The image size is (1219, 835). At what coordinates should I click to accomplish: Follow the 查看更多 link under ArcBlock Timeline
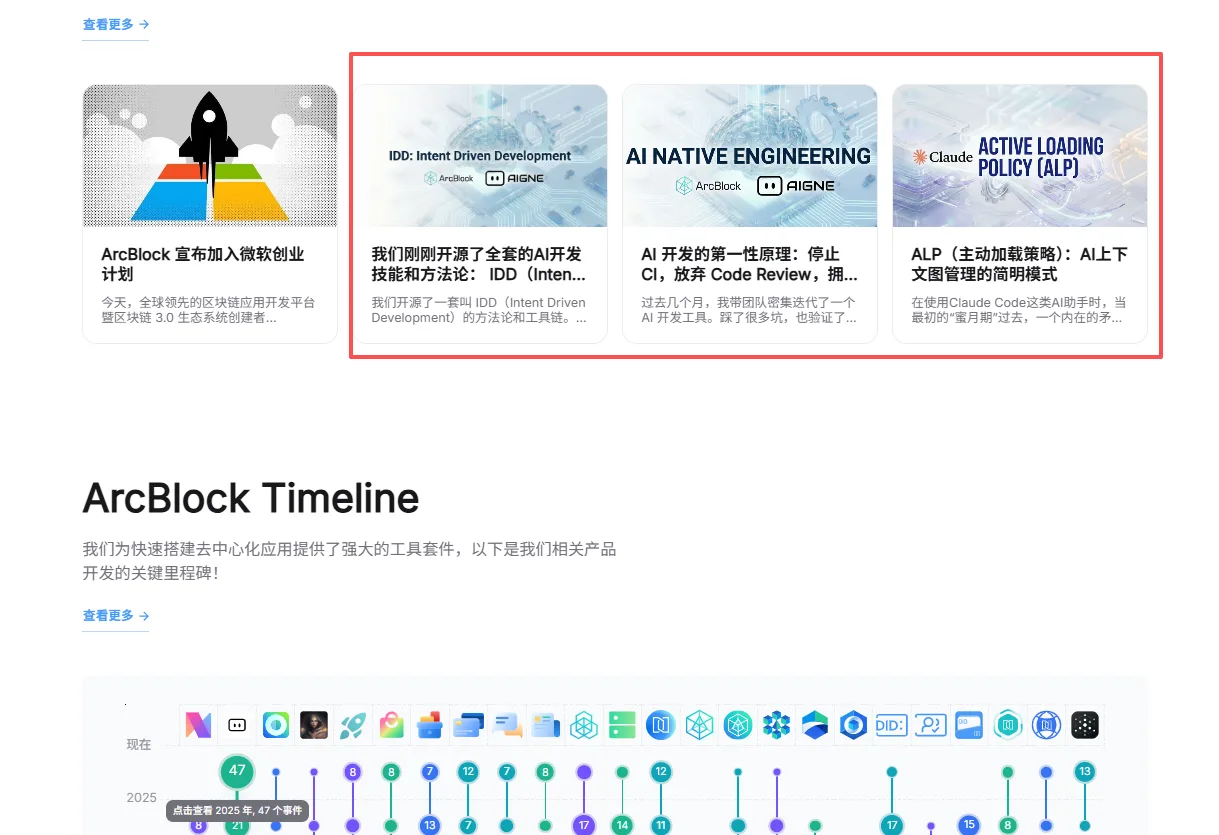[x=116, y=615]
